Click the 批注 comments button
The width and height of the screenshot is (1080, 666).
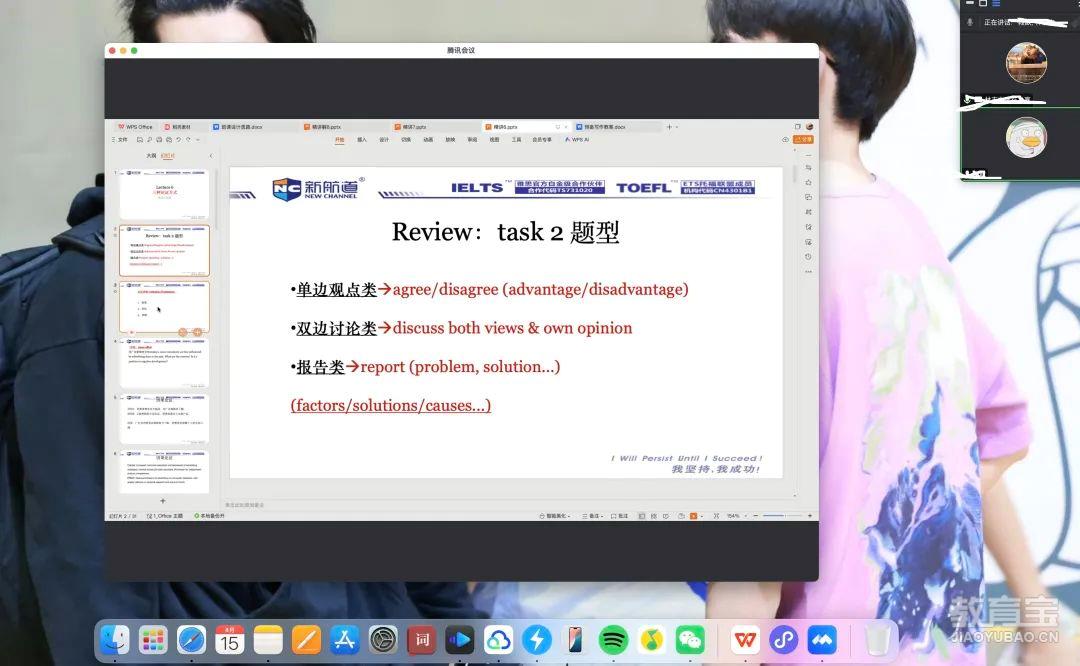(x=619, y=516)
